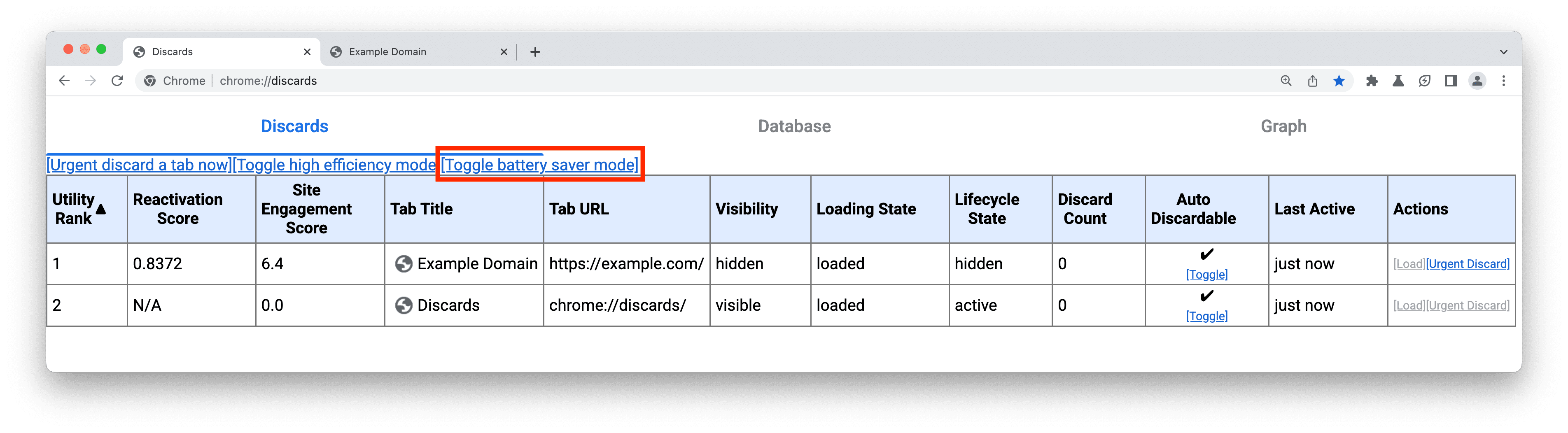The image size is (1568, 433).
Task: Click the share icon in the toolbar
Action: pyautogui.click(x=1312, y=80)
